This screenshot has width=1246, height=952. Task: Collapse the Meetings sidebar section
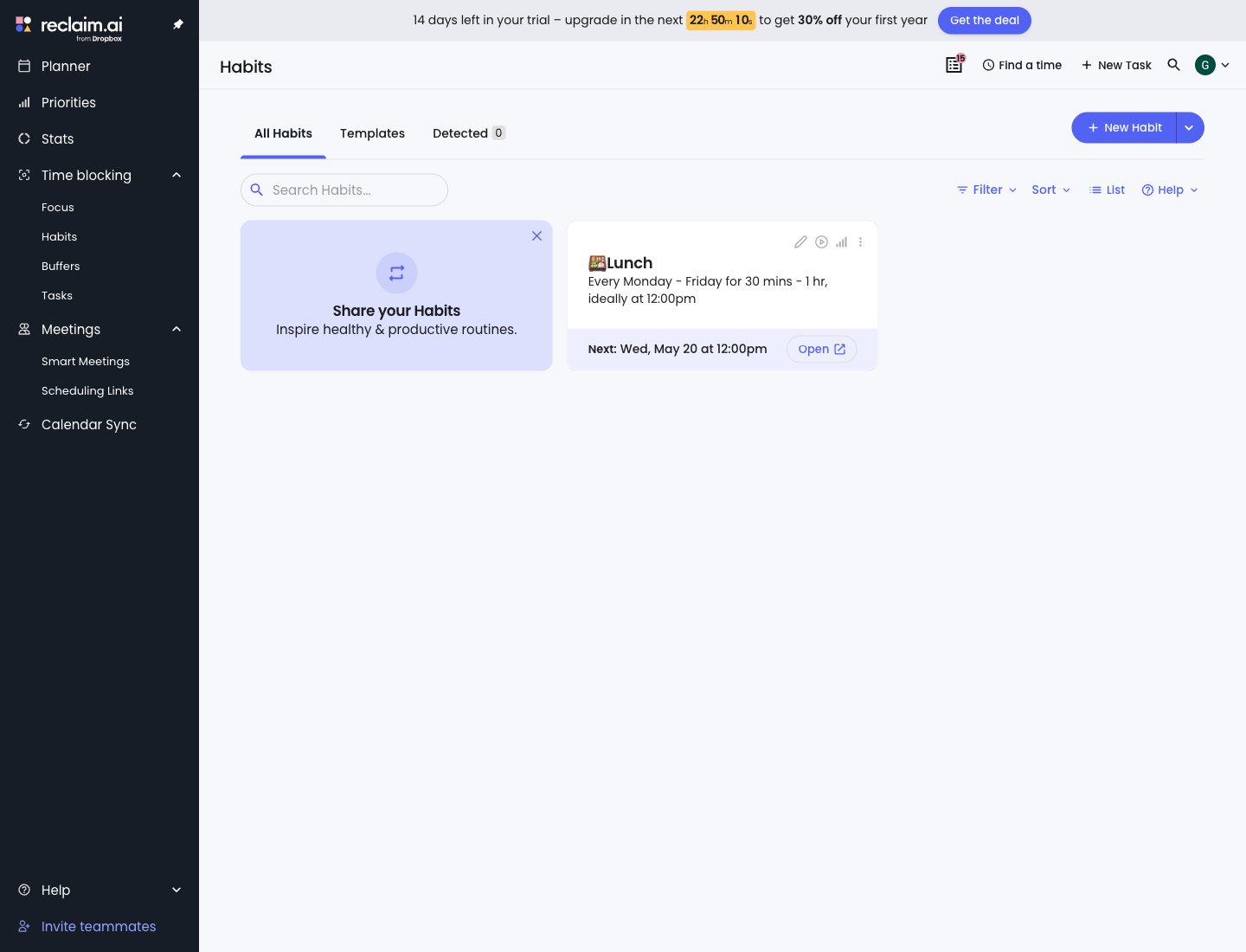point(177,329)
